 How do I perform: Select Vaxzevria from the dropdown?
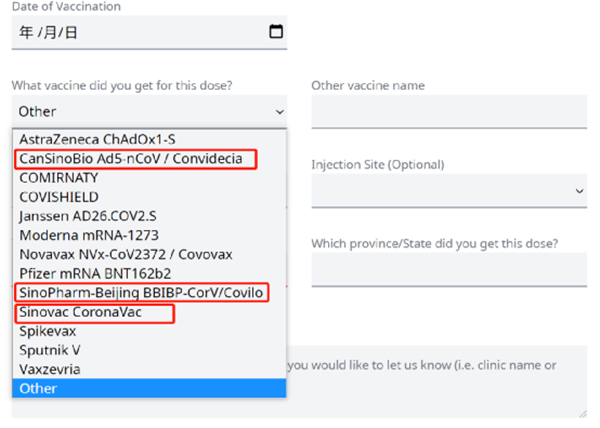coord(149,369)
